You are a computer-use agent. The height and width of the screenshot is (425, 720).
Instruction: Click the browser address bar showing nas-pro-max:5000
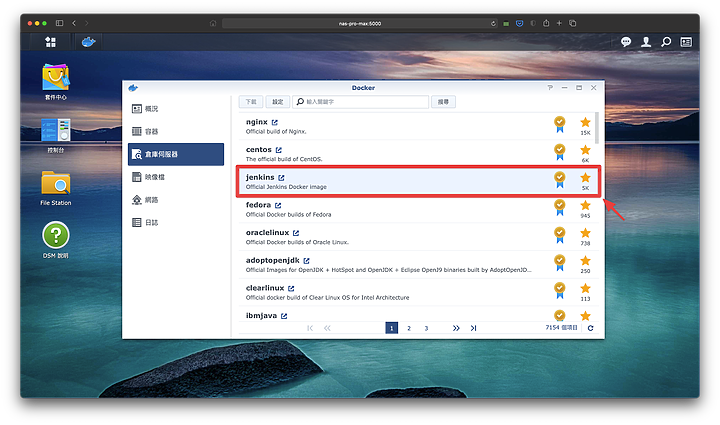point(360,23)
